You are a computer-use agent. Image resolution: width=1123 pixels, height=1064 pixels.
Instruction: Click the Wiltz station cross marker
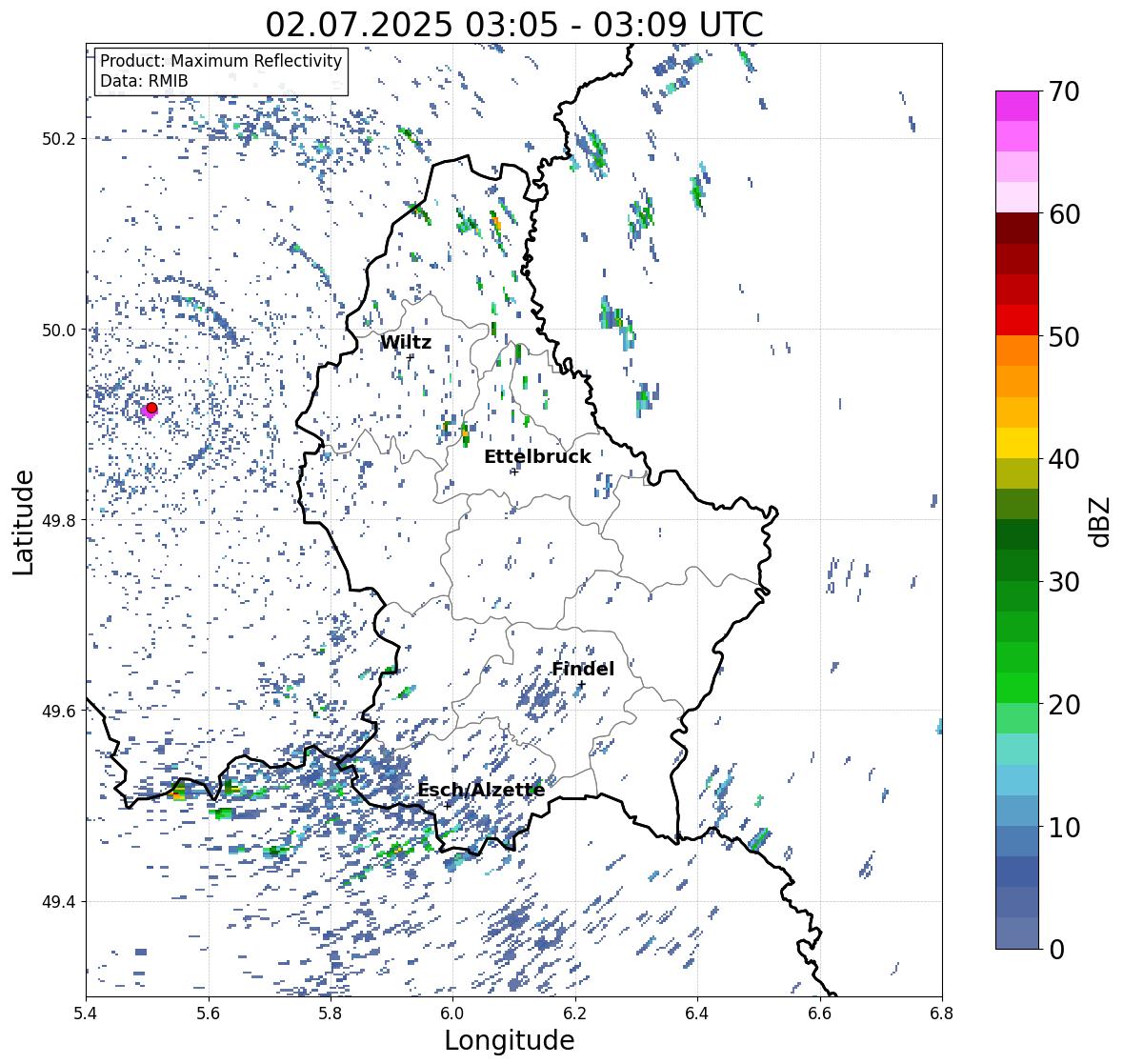[411, 357]
